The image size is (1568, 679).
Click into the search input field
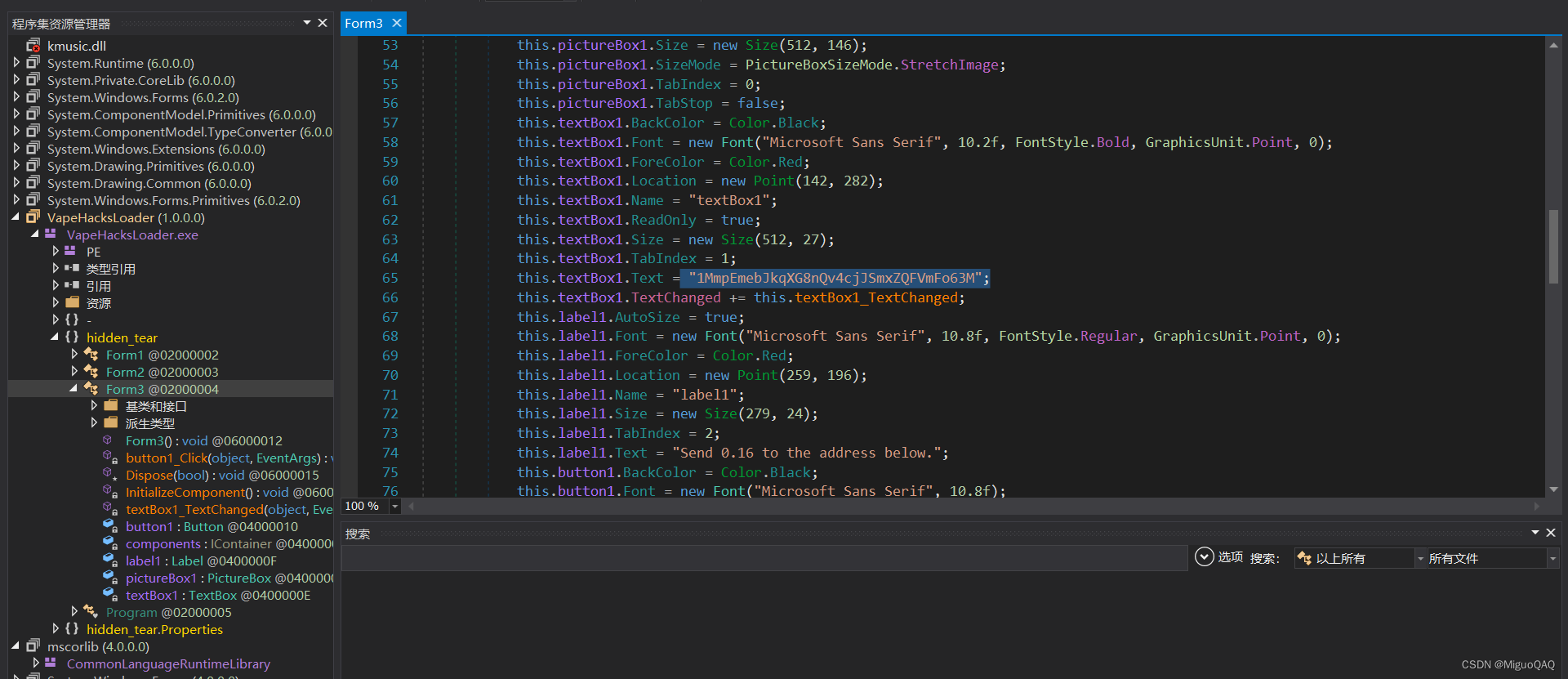[x=764, y=558]
